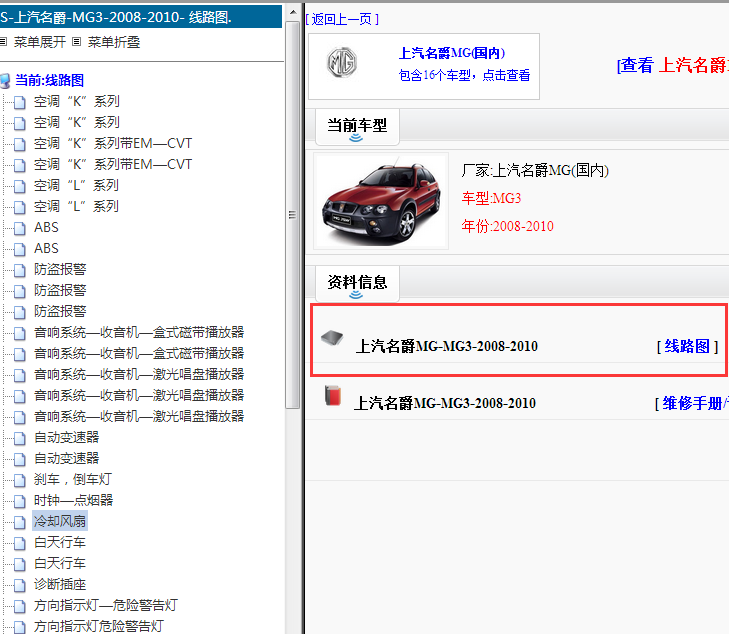
Task: Open the 诊断插座 item
Action: tap(60, 585)
